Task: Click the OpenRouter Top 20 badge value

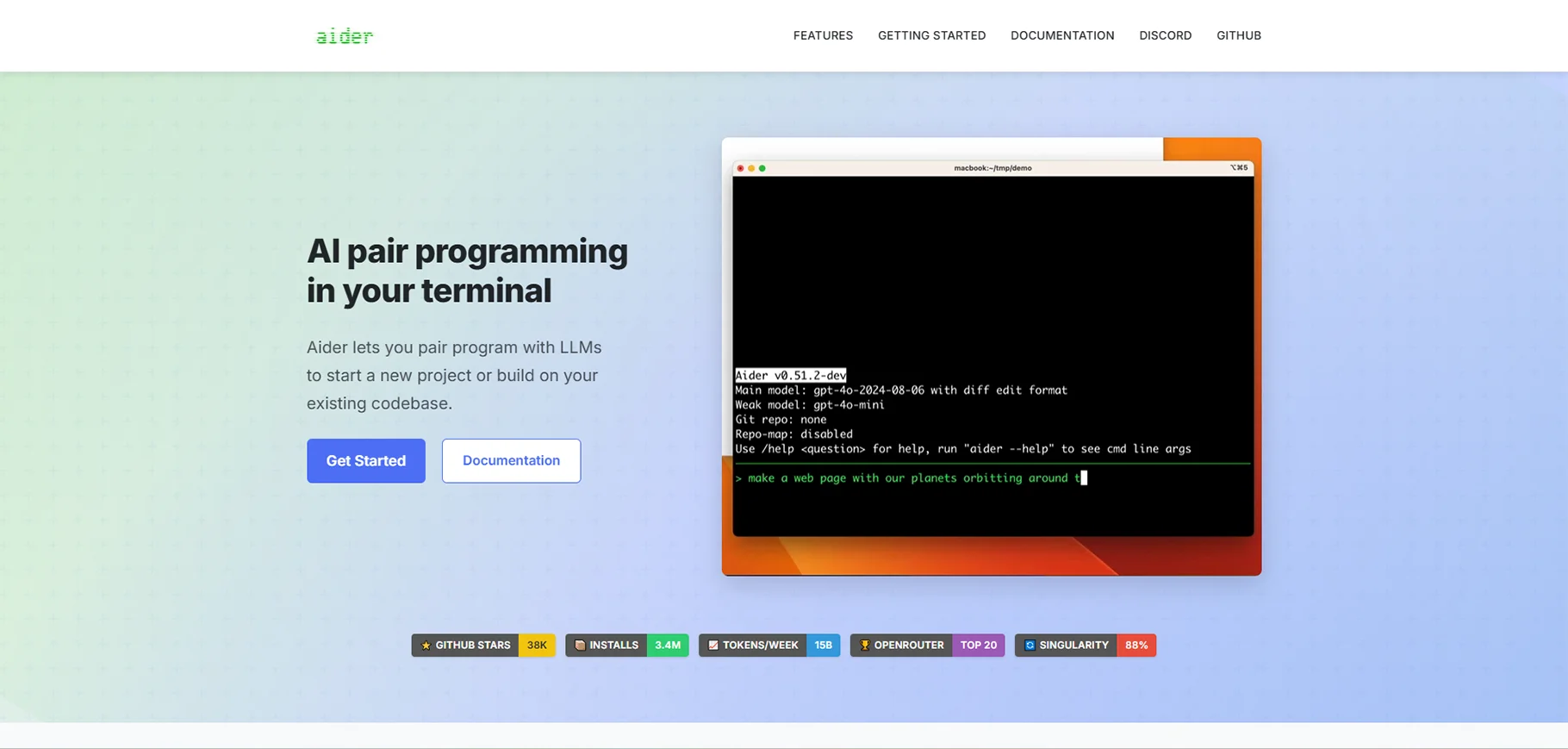Action: [979, 645]
